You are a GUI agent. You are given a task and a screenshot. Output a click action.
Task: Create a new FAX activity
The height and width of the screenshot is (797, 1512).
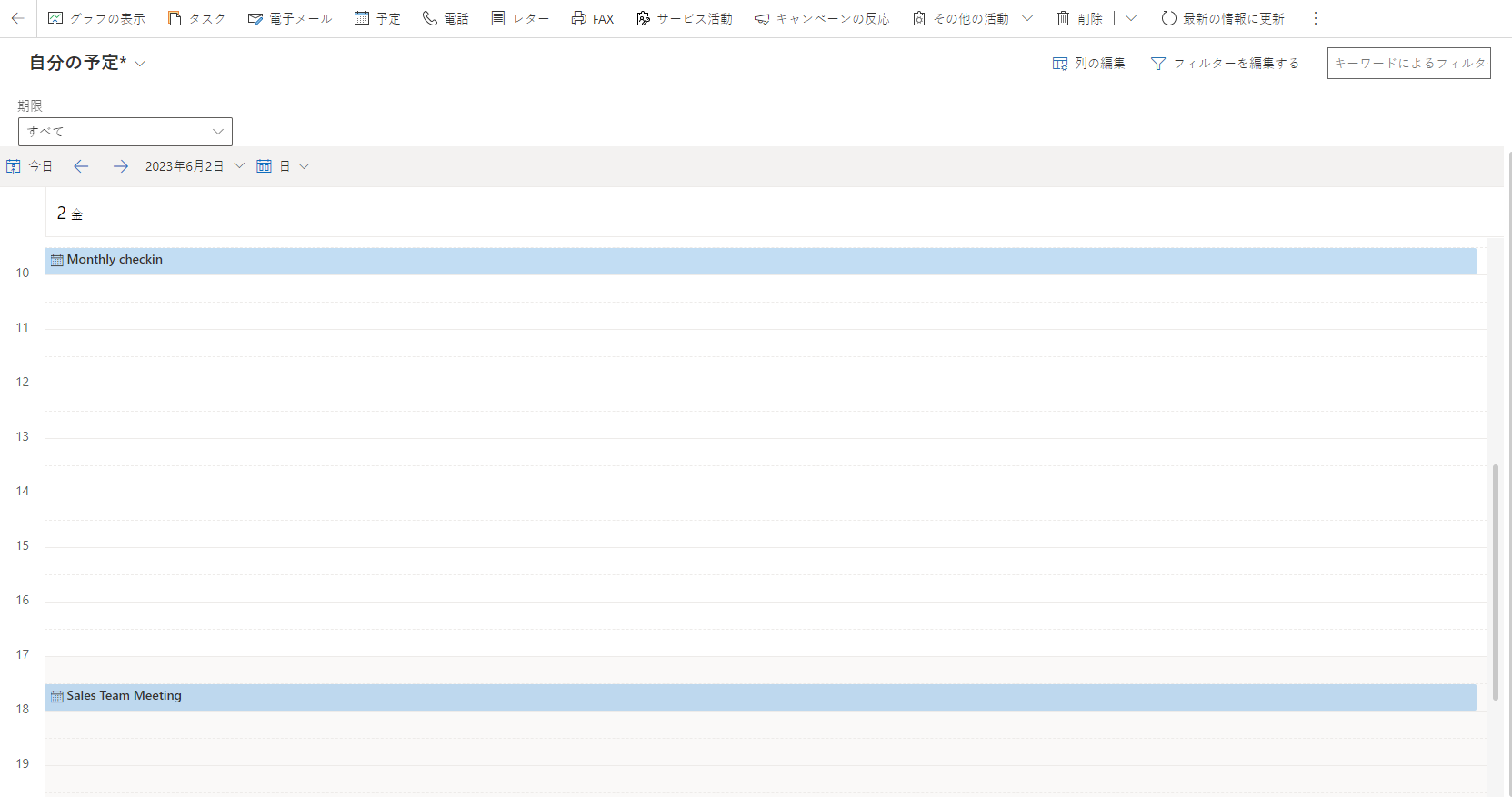(x=593, y=18)
